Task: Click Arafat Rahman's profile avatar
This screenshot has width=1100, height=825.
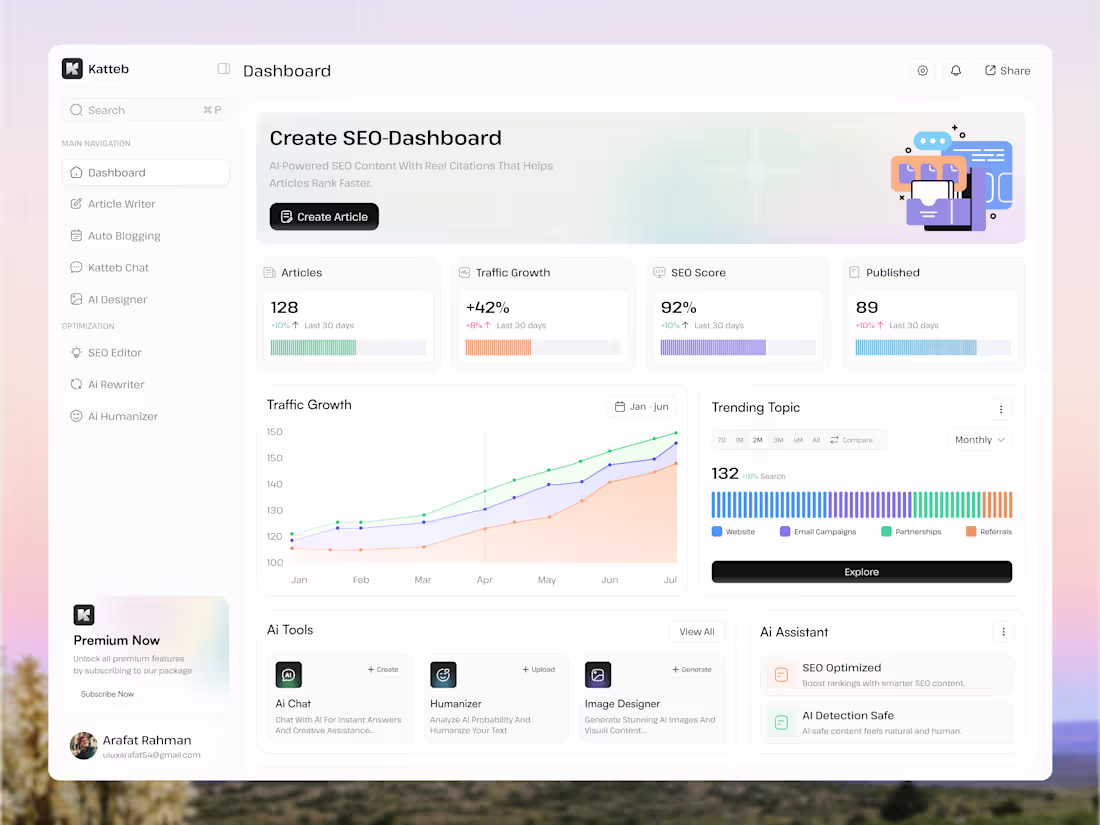Action: pyautogui.click(x=83, y=746)
